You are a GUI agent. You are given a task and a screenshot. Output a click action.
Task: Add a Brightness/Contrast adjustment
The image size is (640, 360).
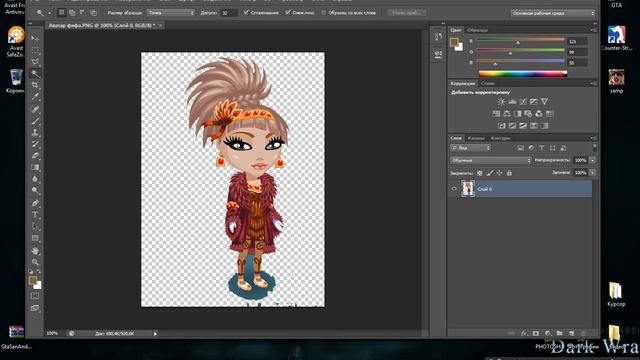(x=501, y=102)
